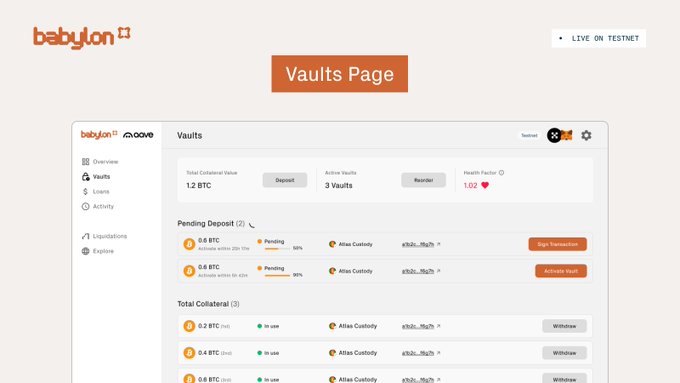This screenshot has width=680, height=383.
Task: Click Atlas Custody logo in the 0.2 BTC row
Action: (332, 326)
